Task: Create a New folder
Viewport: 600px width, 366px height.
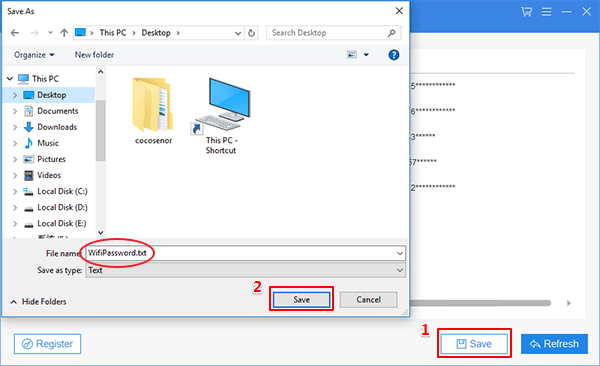Action: pyautogui.click(x=94, y=55)
